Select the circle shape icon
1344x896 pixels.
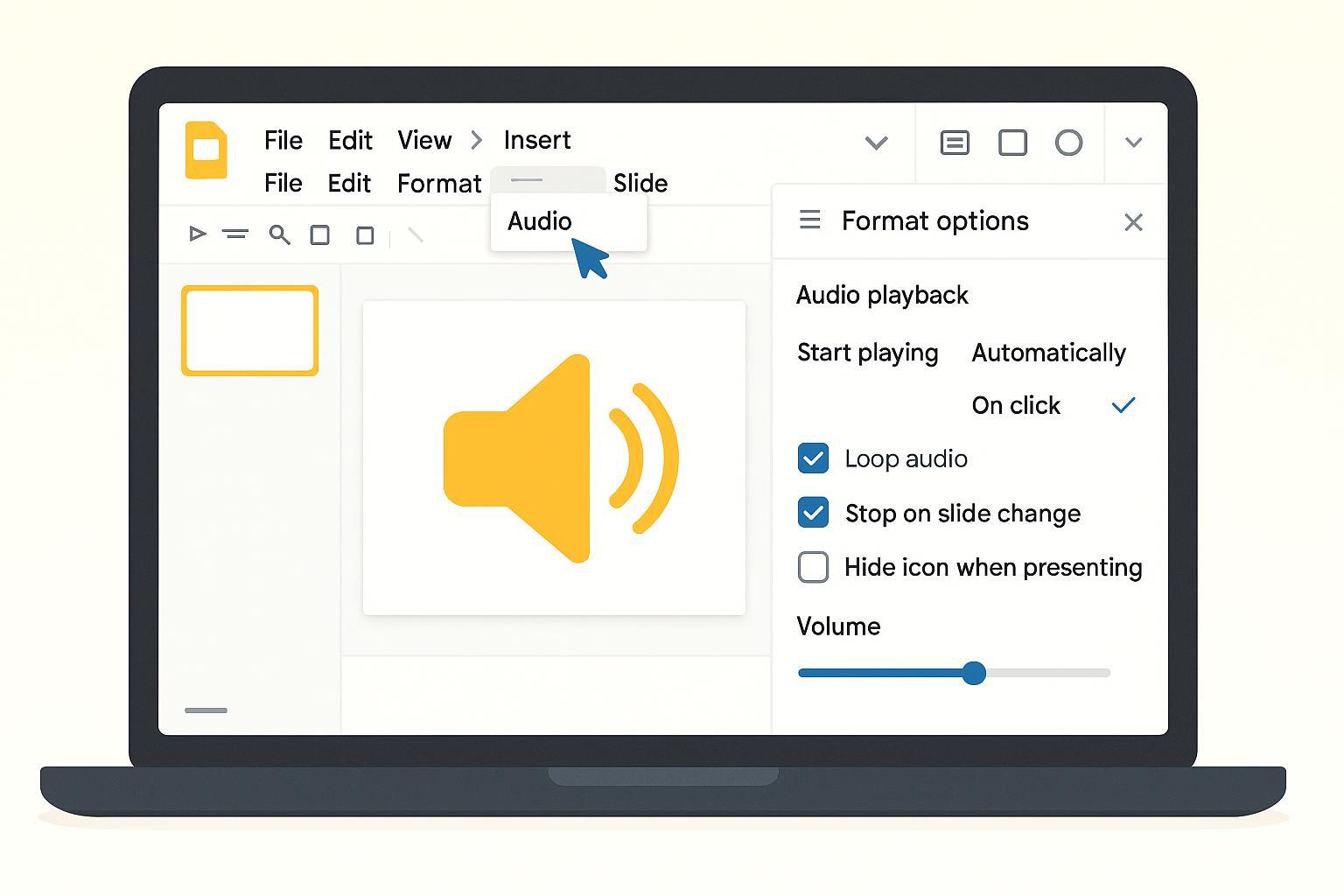coord(1068,143)
